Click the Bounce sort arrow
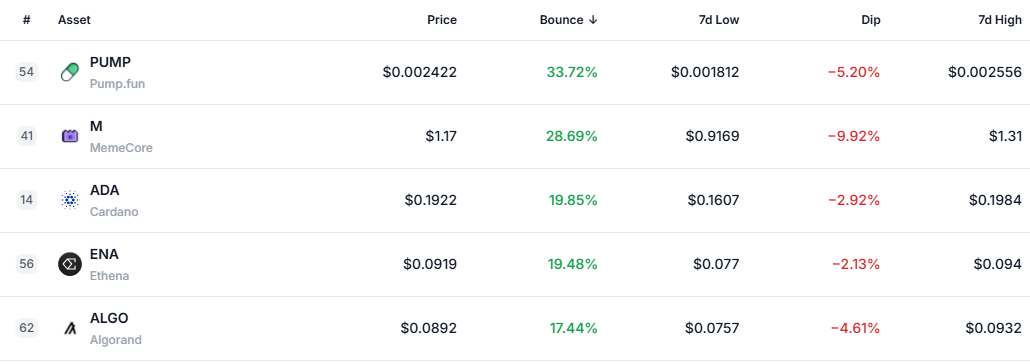The image size is (1030, 364). pyautogui.click(x=593, y=20)
